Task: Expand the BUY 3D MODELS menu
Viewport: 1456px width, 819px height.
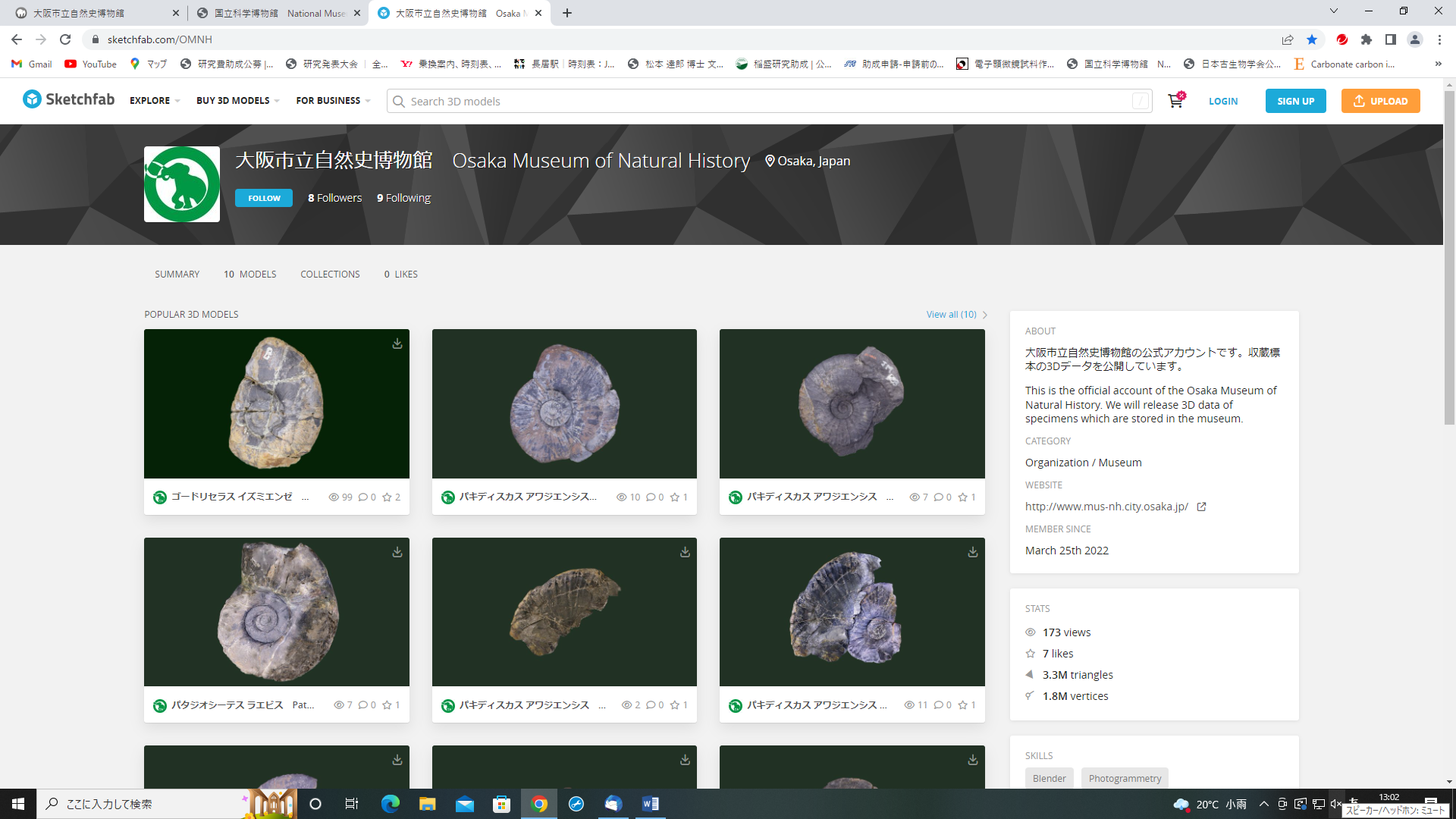Action: pyautogui.click(x=238, y=101)
